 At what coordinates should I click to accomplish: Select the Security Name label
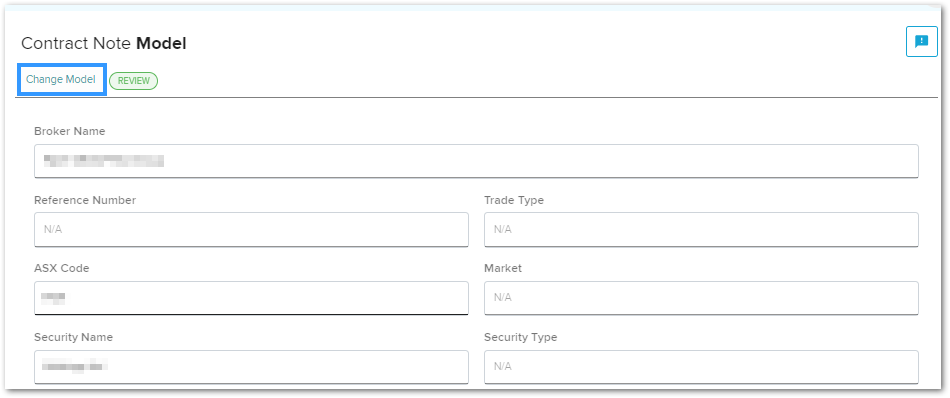(x=73, y=337)
